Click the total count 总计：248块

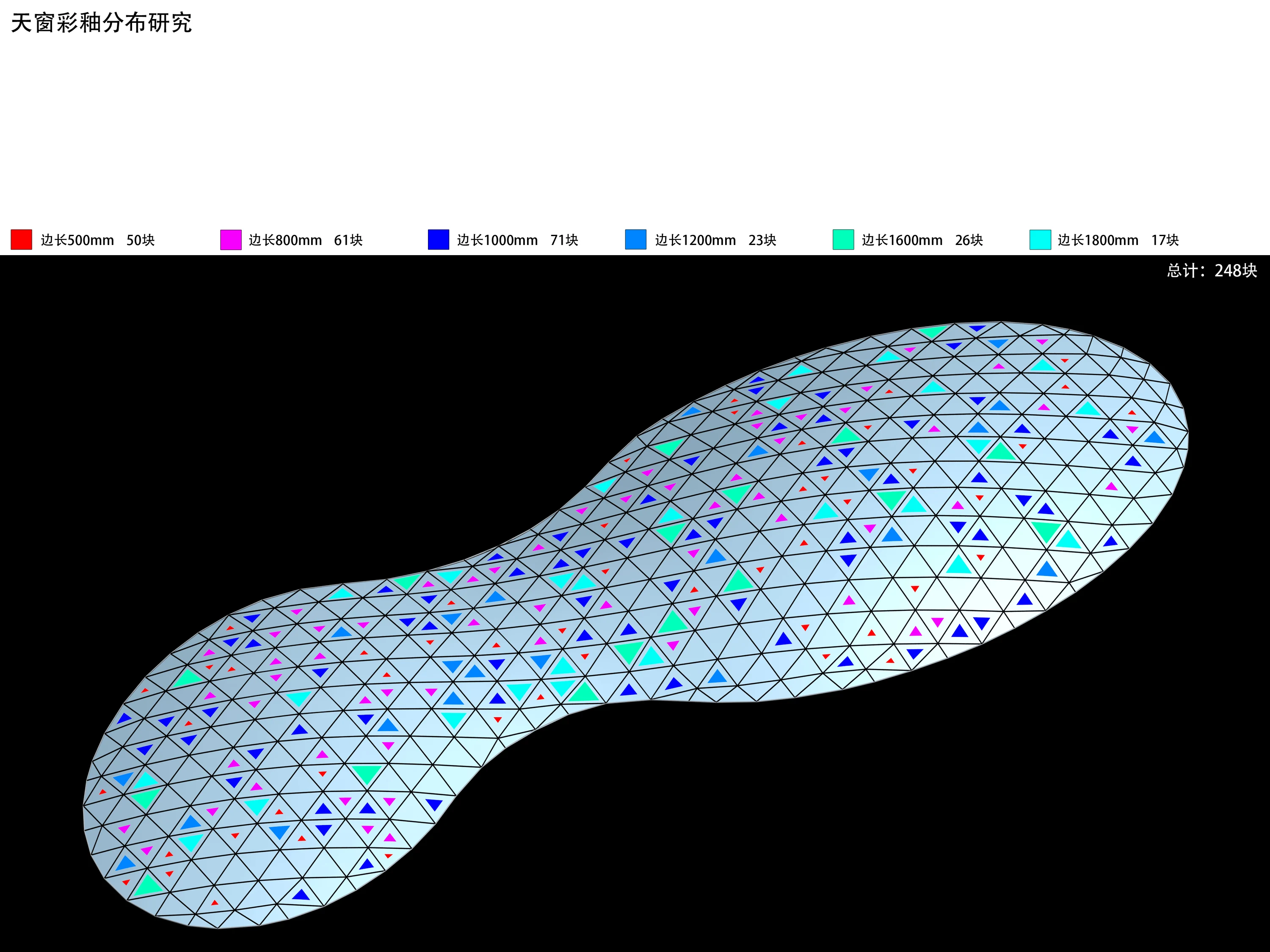(x=1212, y=270)
